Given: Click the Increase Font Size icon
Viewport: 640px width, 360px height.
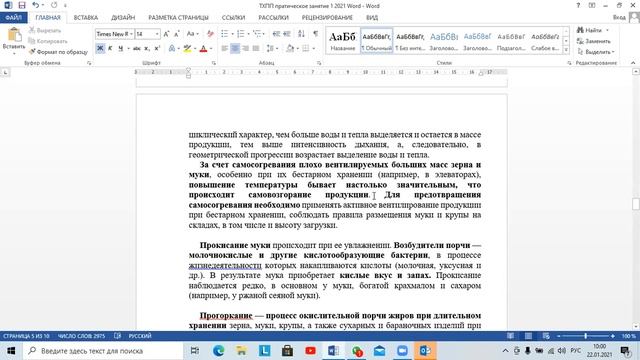Looking at the screenshot, I should click(x=166, y=34).
